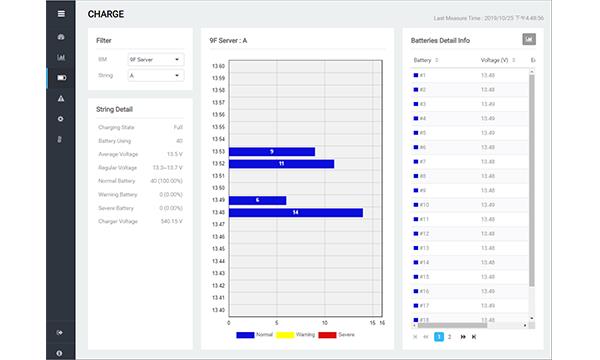Click the info icon at sidebar bottom
The height and width of the screenshot is (360, 600).
click(59, 353)
